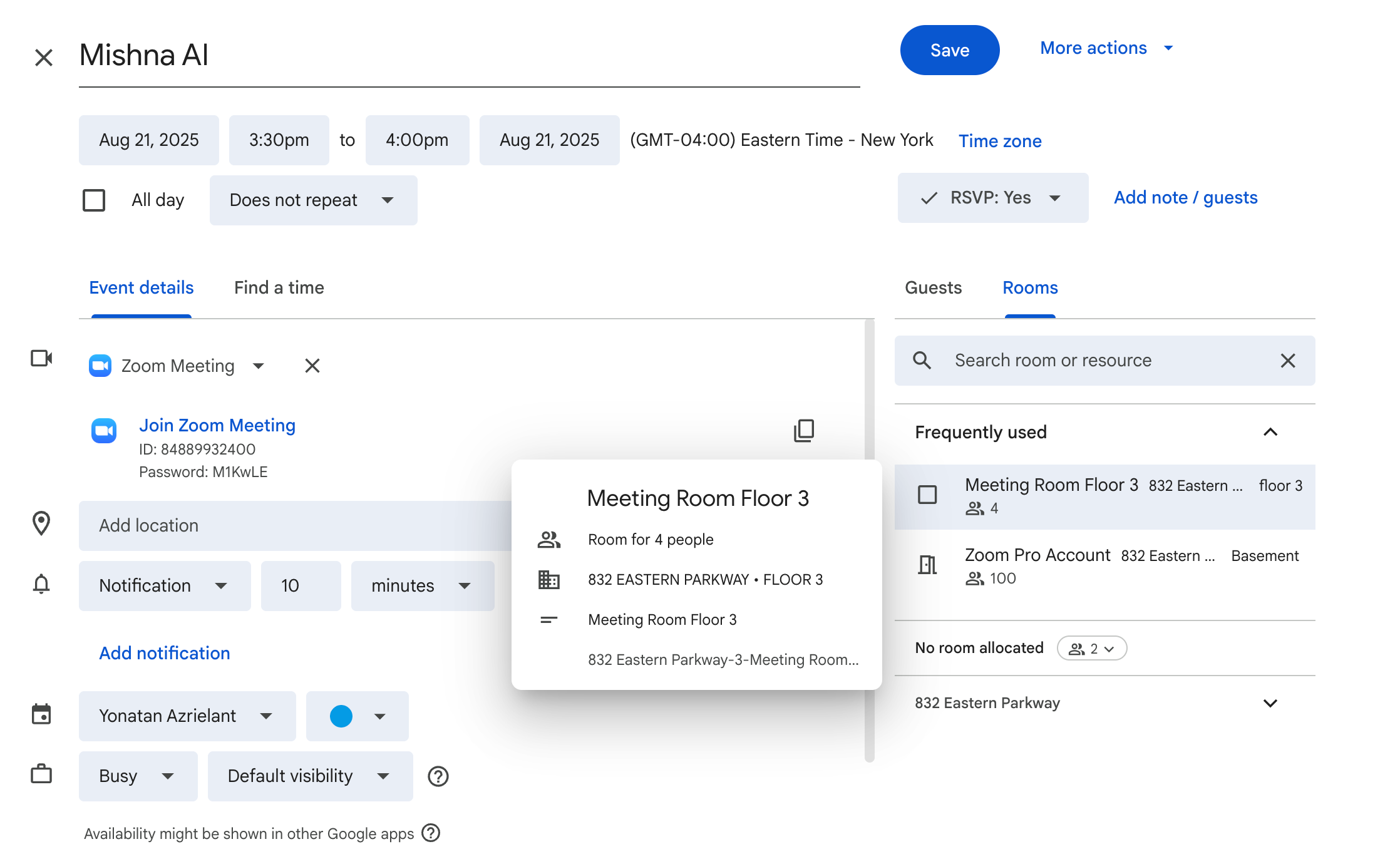
Task: Switch to the Find a time tab
Action: (279, 288)
